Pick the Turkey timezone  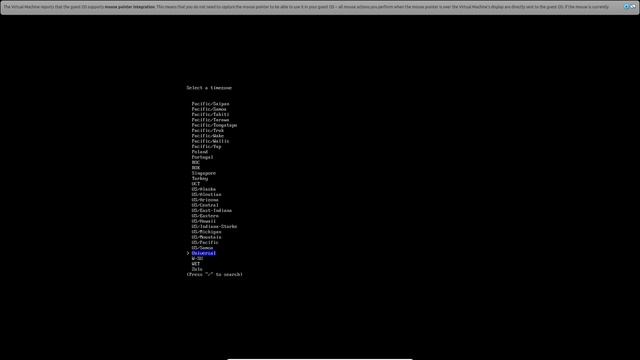(200, 178)
